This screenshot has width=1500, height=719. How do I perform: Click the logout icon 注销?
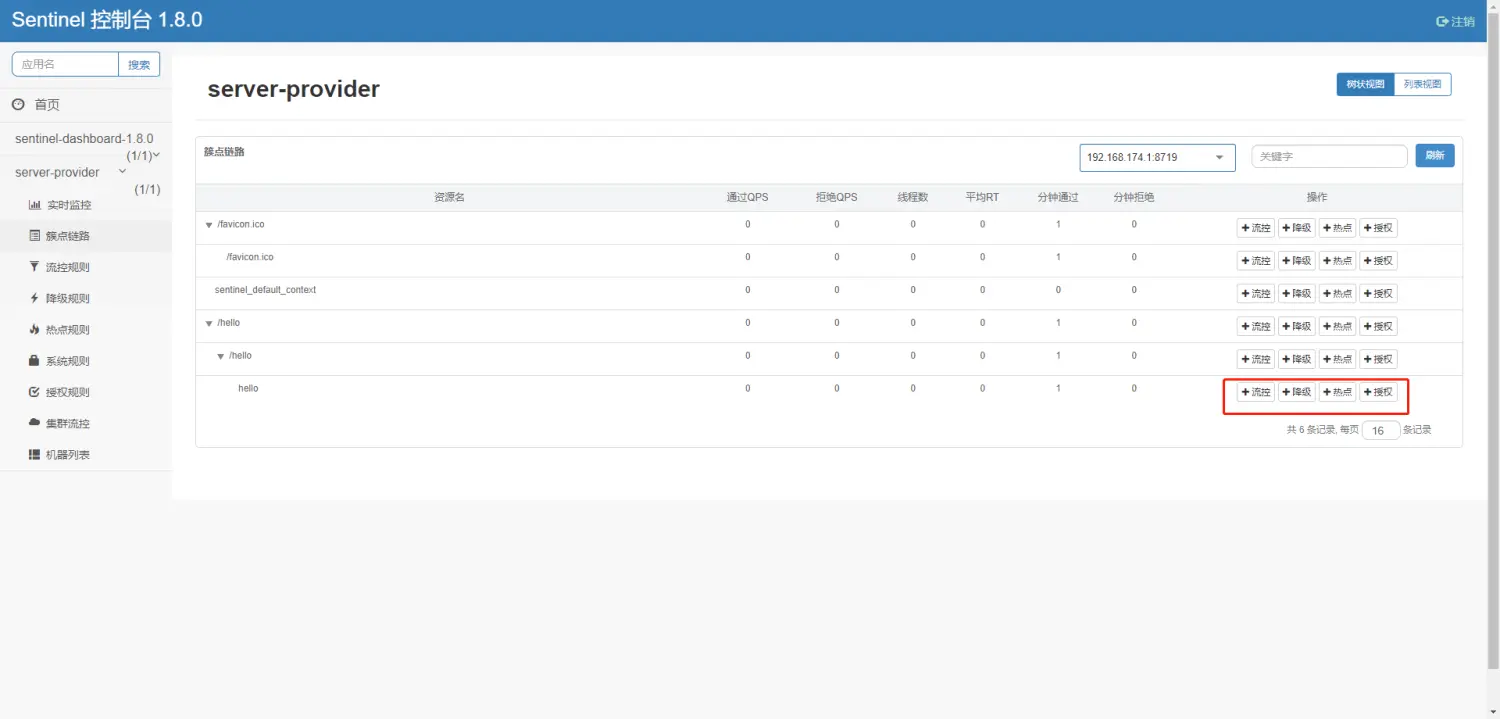click(x=1455, y=21)
